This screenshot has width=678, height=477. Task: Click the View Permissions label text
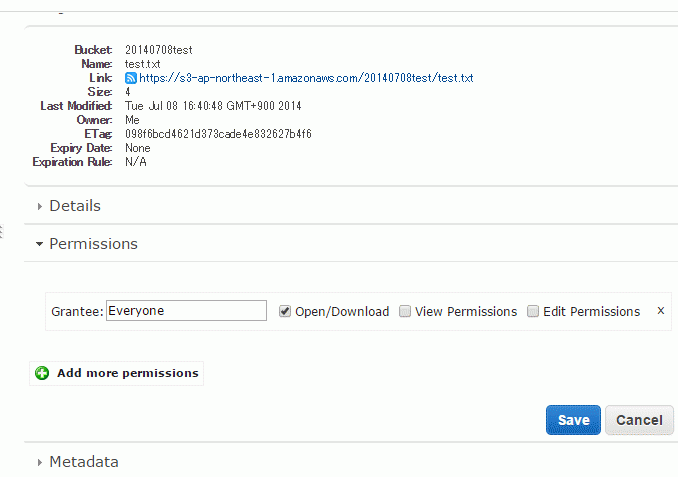tap(466, 311)
